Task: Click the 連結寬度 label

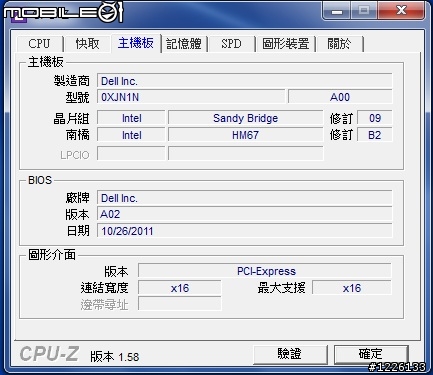Action: click(x=104, y=288)
